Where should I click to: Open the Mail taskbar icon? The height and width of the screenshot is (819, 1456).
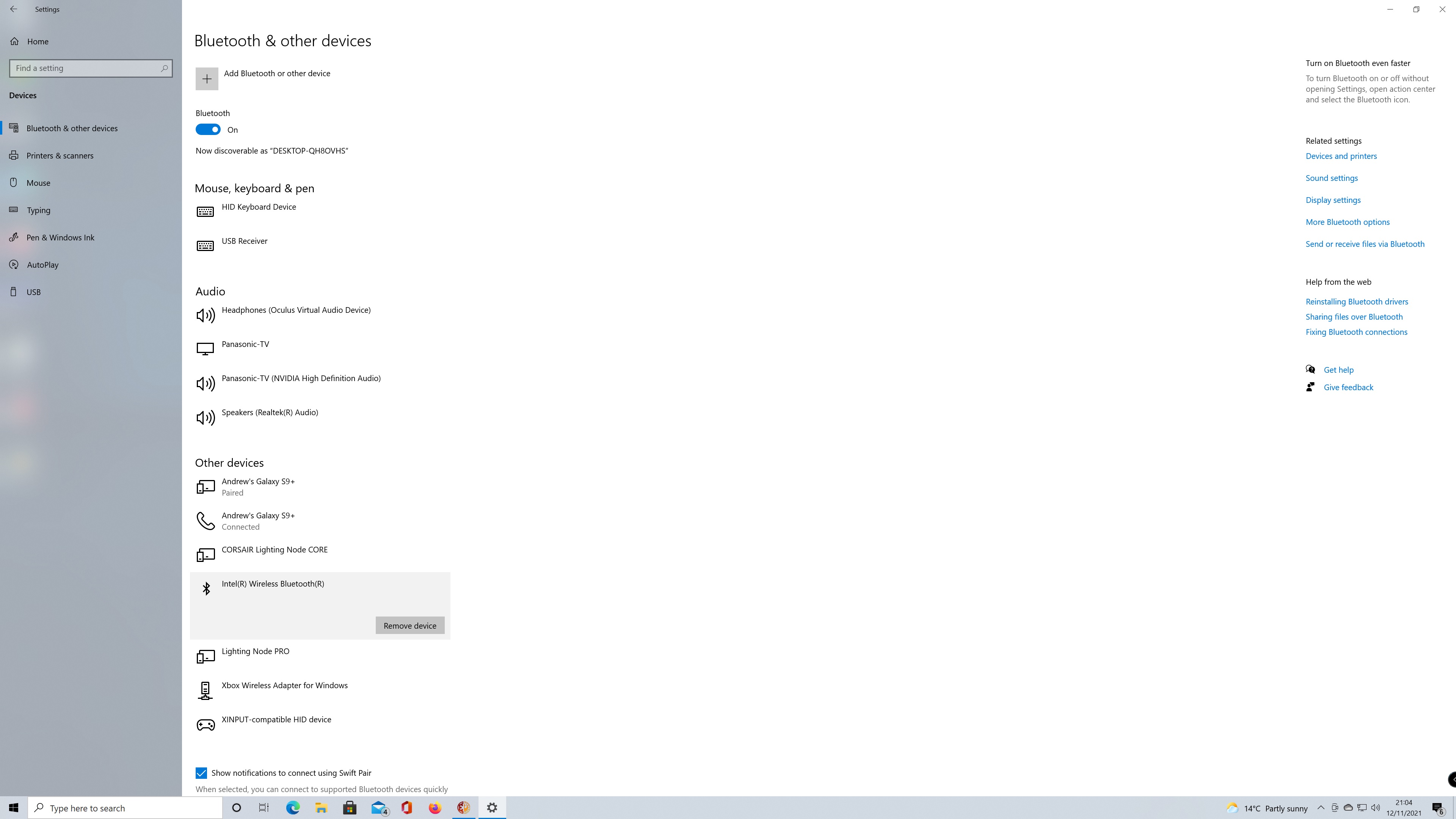[379, 808]
